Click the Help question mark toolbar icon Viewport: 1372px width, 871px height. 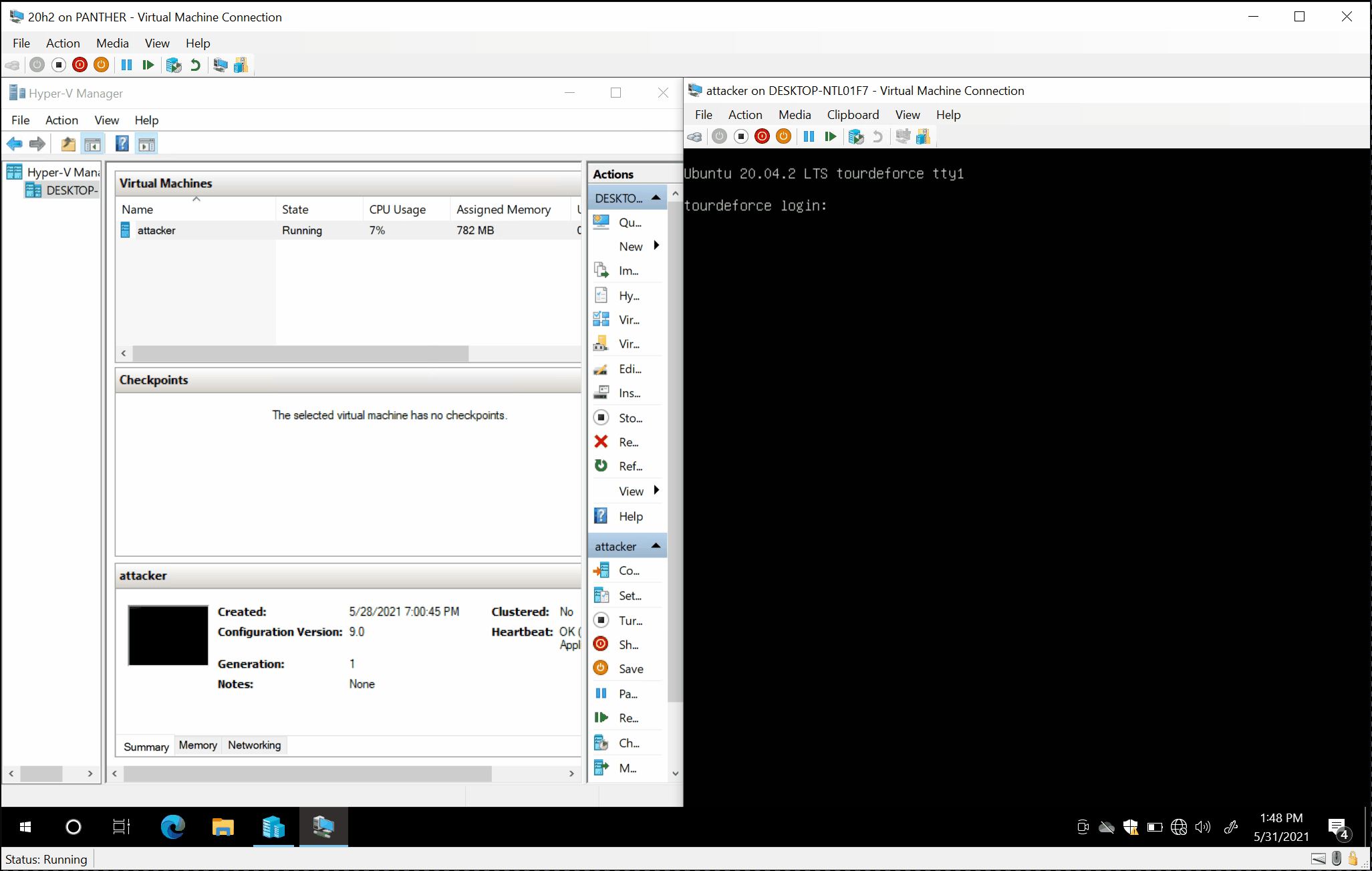tap(122, 144)
